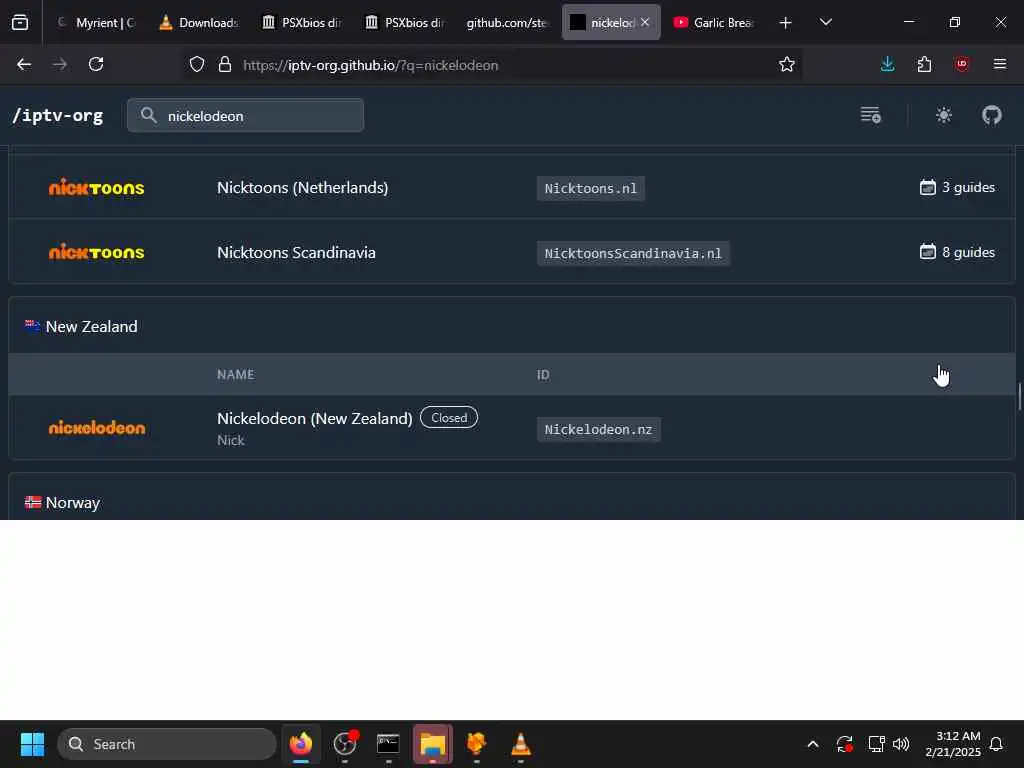Click the Nicktoons Scandinavia logo

(x=97, y=252)
